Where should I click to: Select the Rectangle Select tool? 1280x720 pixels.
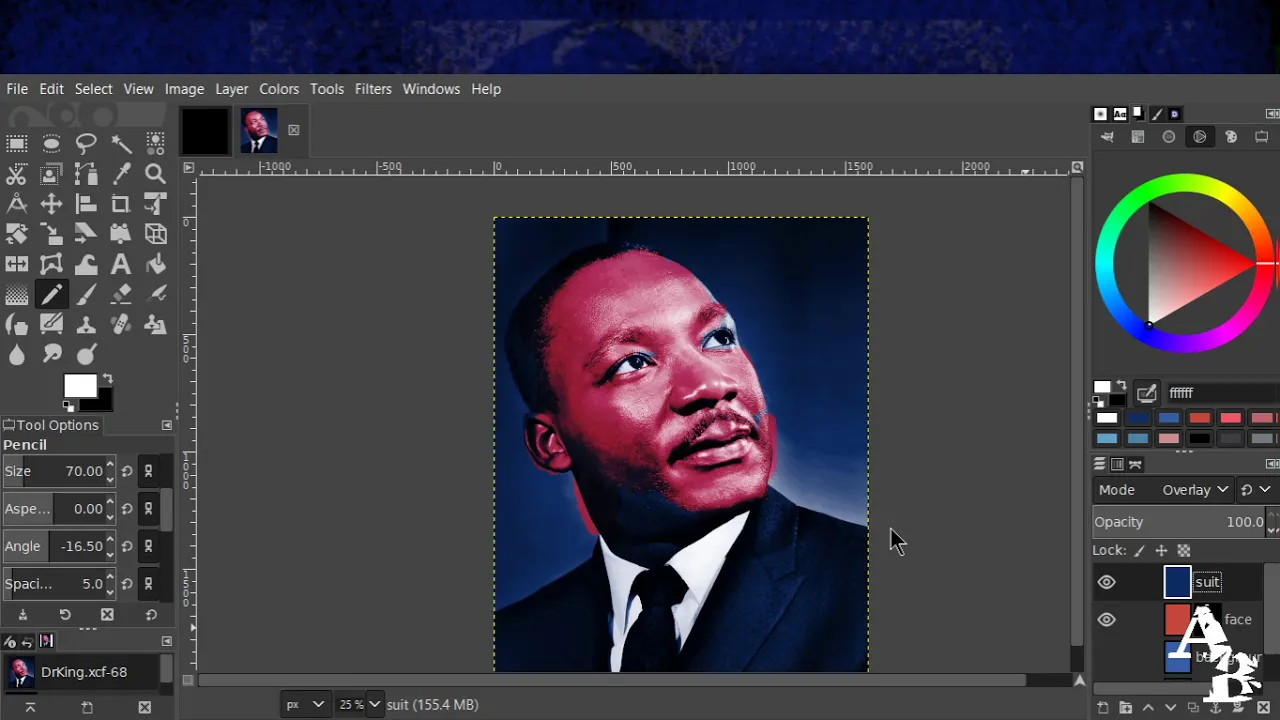click(x=17, y=144)
